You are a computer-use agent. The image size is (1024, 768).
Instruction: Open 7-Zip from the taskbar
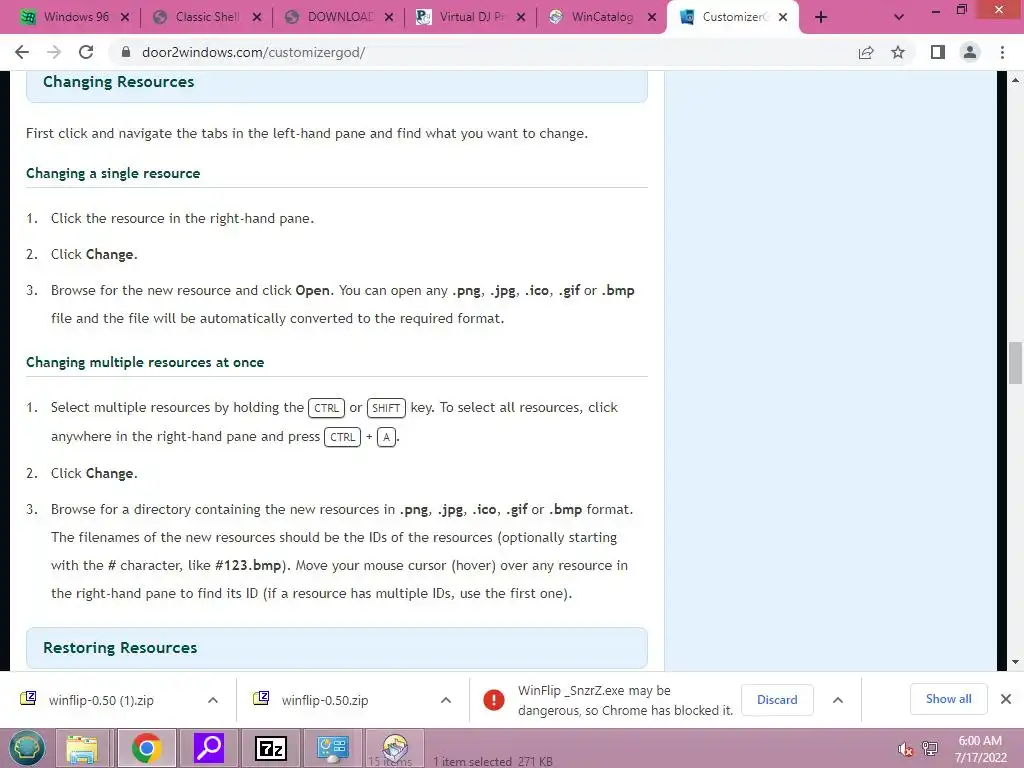pyautogui.click(x=271, y=748)
